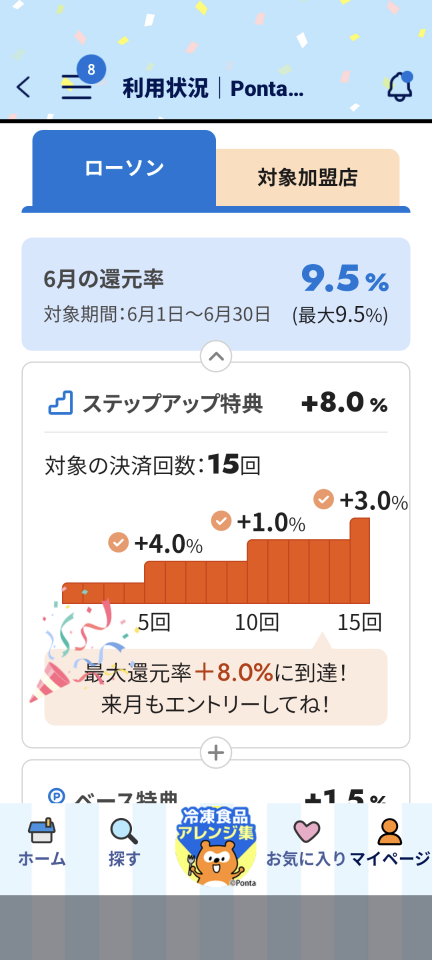
Task: Tap the staircase icon beside ステップアップ特典
Action: pyautogui.click(x=61, y=403)
